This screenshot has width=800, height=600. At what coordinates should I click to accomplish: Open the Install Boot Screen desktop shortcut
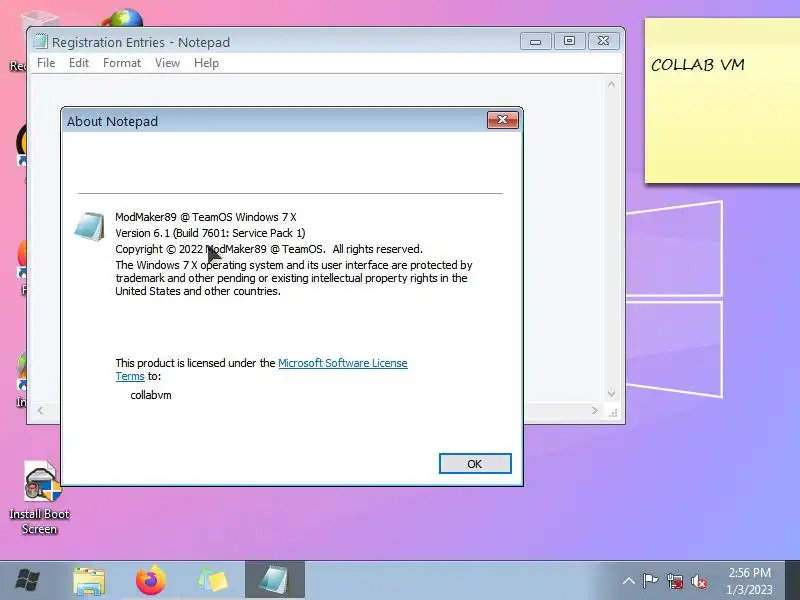pyautogui.click(x=40, y=497)
